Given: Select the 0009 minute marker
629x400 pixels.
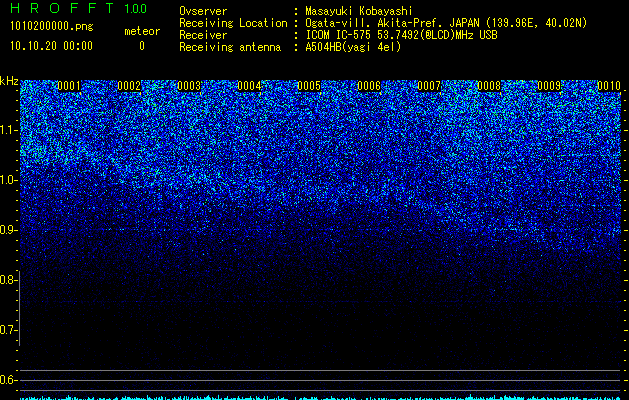Looking at the screenshot, I should (x=549, y=86).
